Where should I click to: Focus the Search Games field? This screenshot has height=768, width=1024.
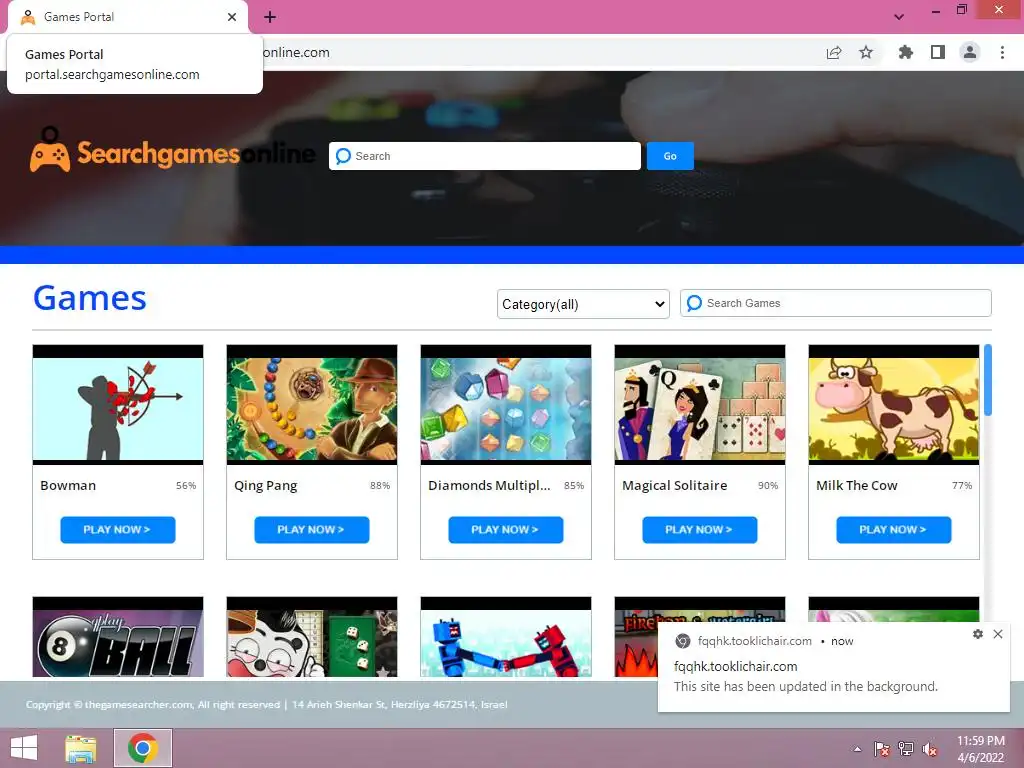coord(836,303)
